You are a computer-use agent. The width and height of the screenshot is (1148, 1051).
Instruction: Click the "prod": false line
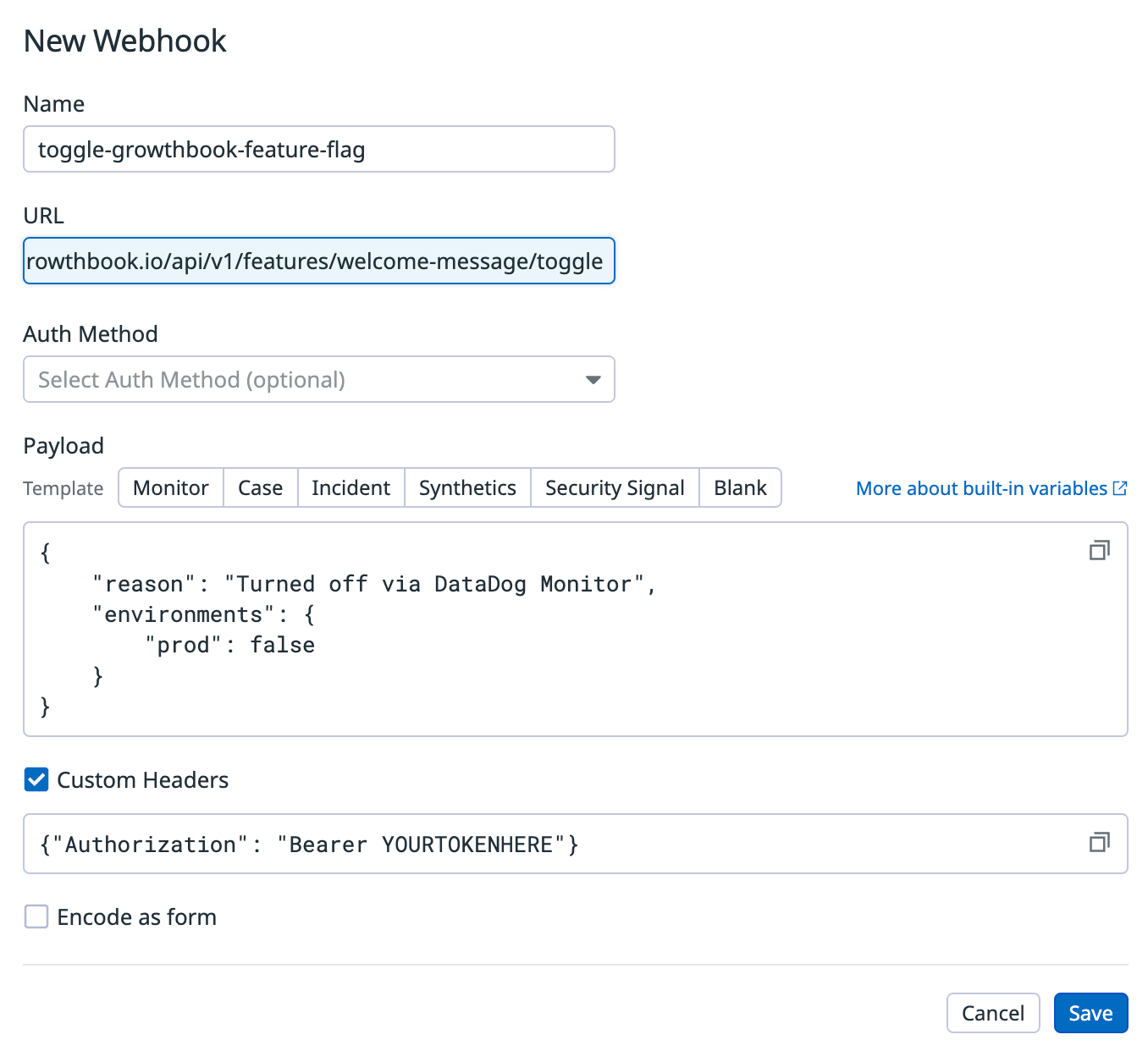[230, 645]
